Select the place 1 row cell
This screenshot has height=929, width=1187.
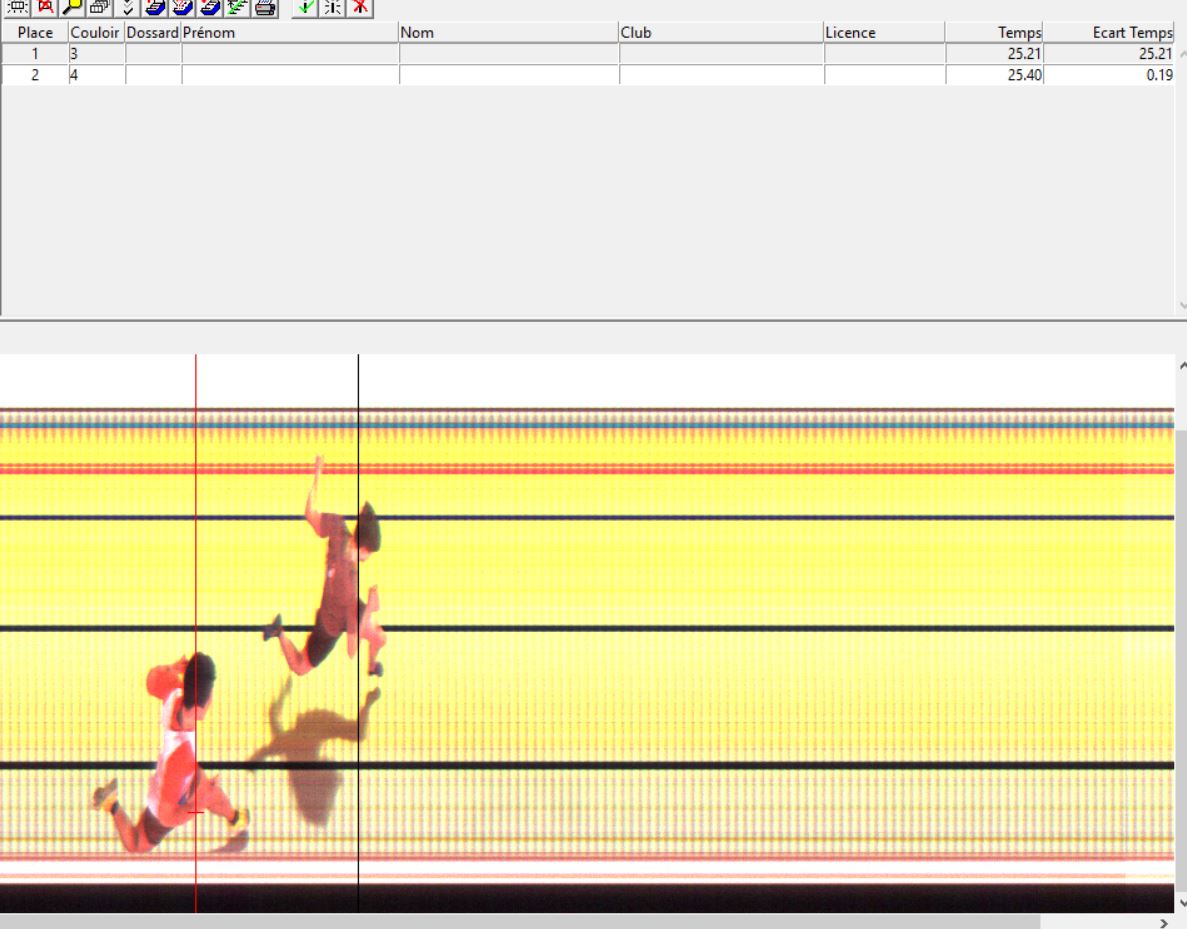coord(35,54)
